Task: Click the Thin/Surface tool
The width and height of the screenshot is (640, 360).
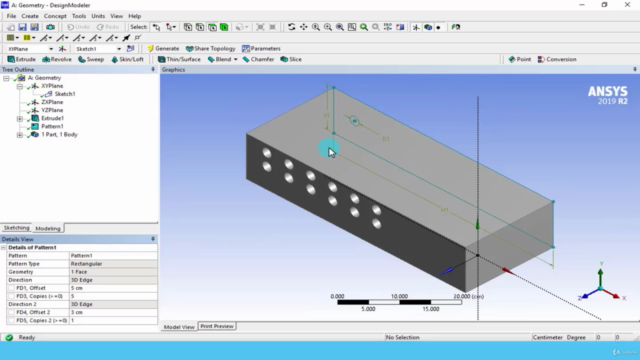Action: click(179, 60)
